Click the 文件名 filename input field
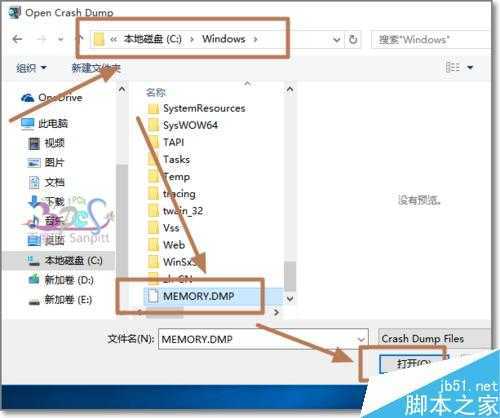Image resolution: width=500 pixels, height=418 pixels. (257, 339)
